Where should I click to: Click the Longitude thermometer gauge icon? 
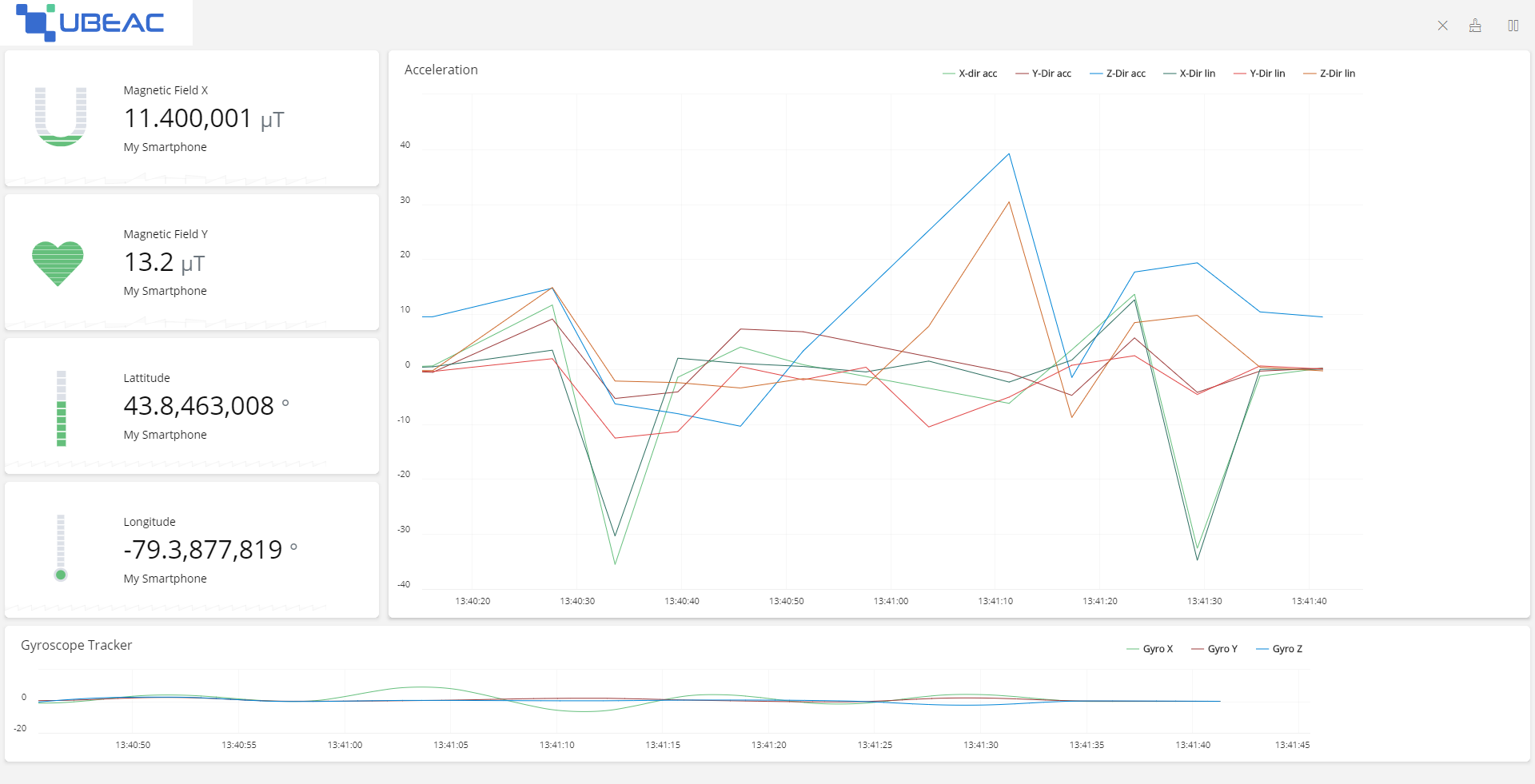[61, 548]
